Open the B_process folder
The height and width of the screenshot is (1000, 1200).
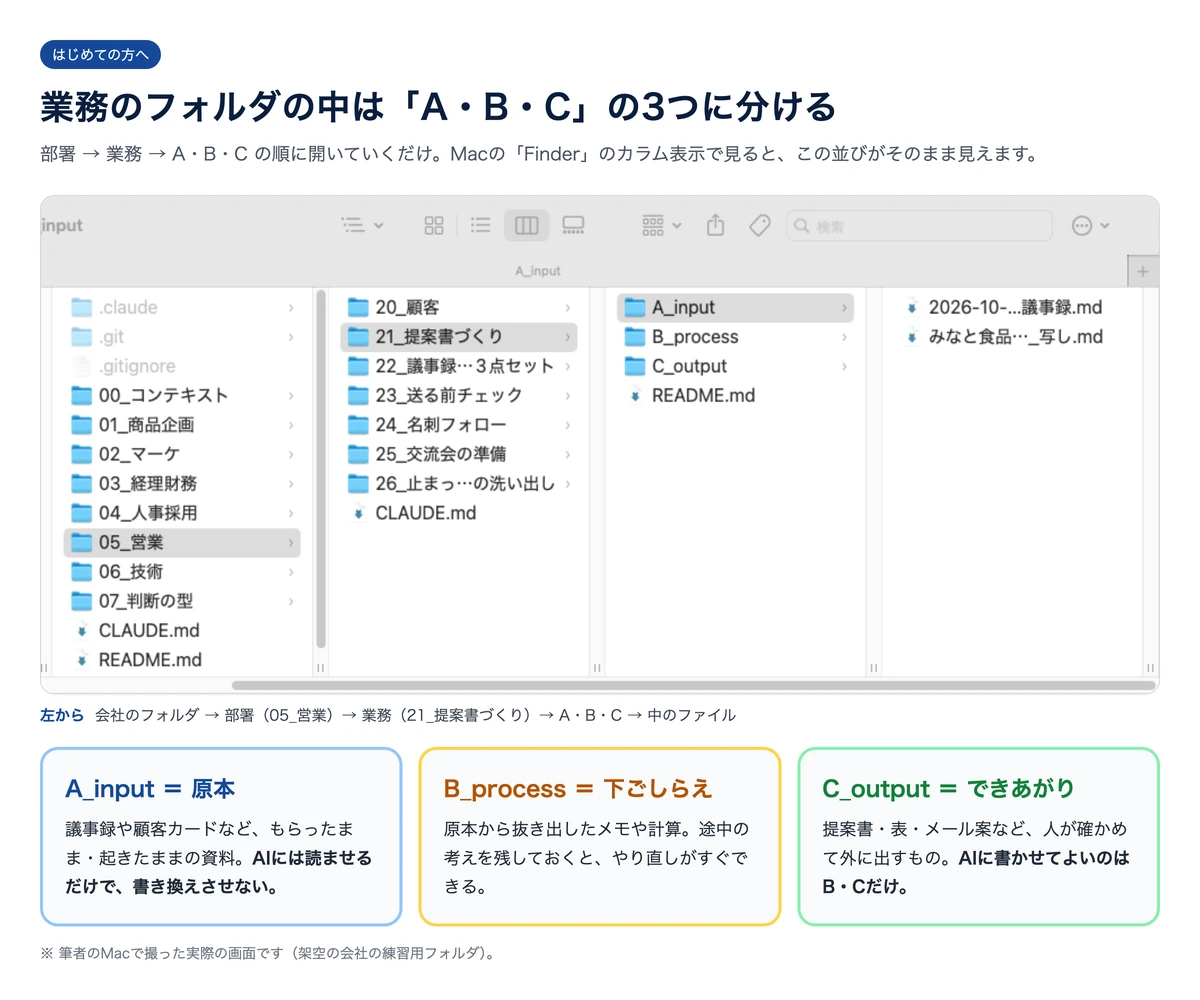(736, 337)
